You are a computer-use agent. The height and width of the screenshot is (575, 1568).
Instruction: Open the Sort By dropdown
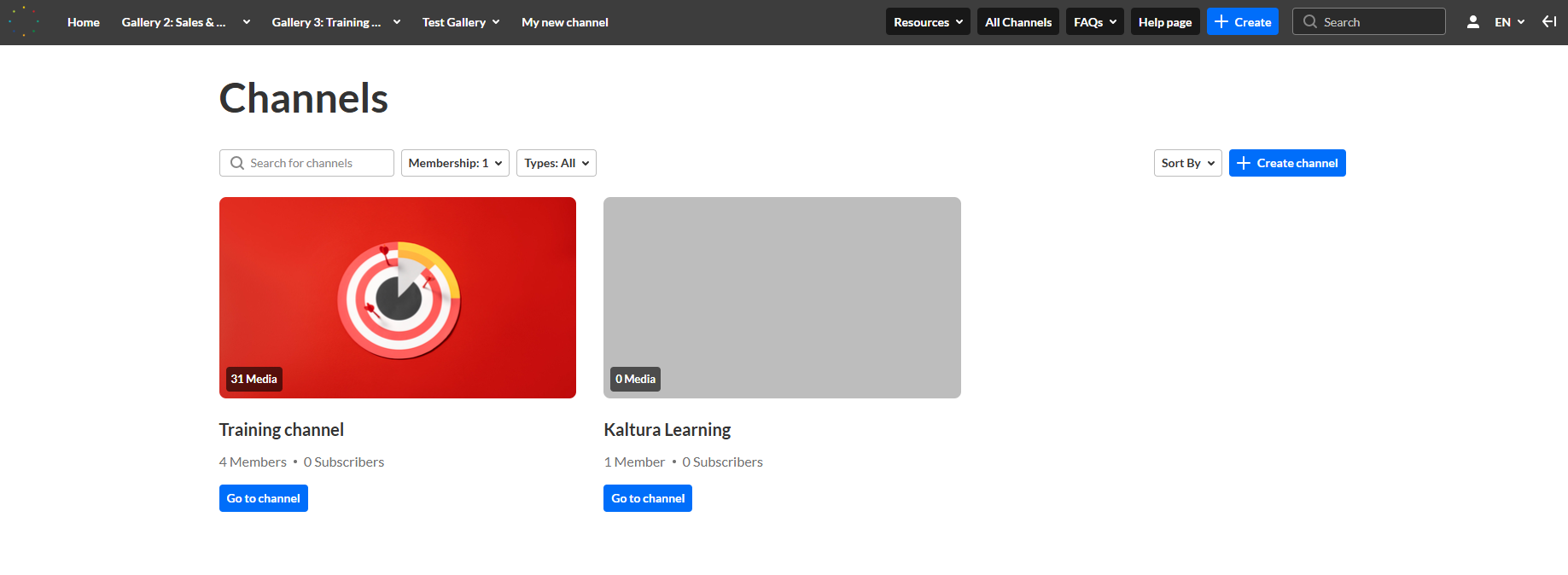[x=1188, y=163]
